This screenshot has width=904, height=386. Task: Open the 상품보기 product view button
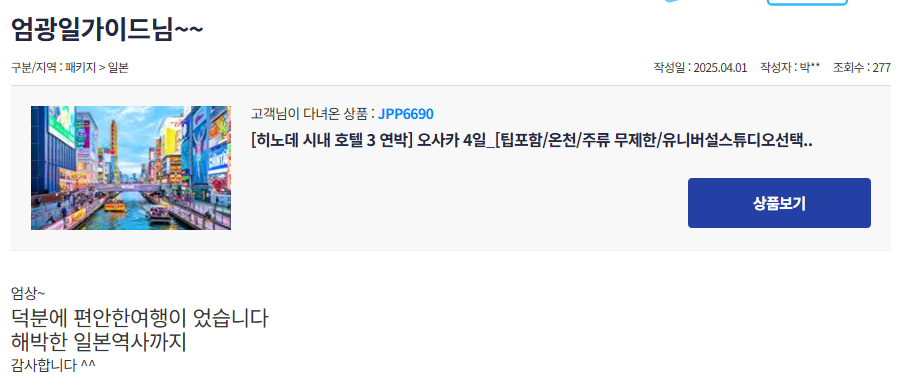779,203
